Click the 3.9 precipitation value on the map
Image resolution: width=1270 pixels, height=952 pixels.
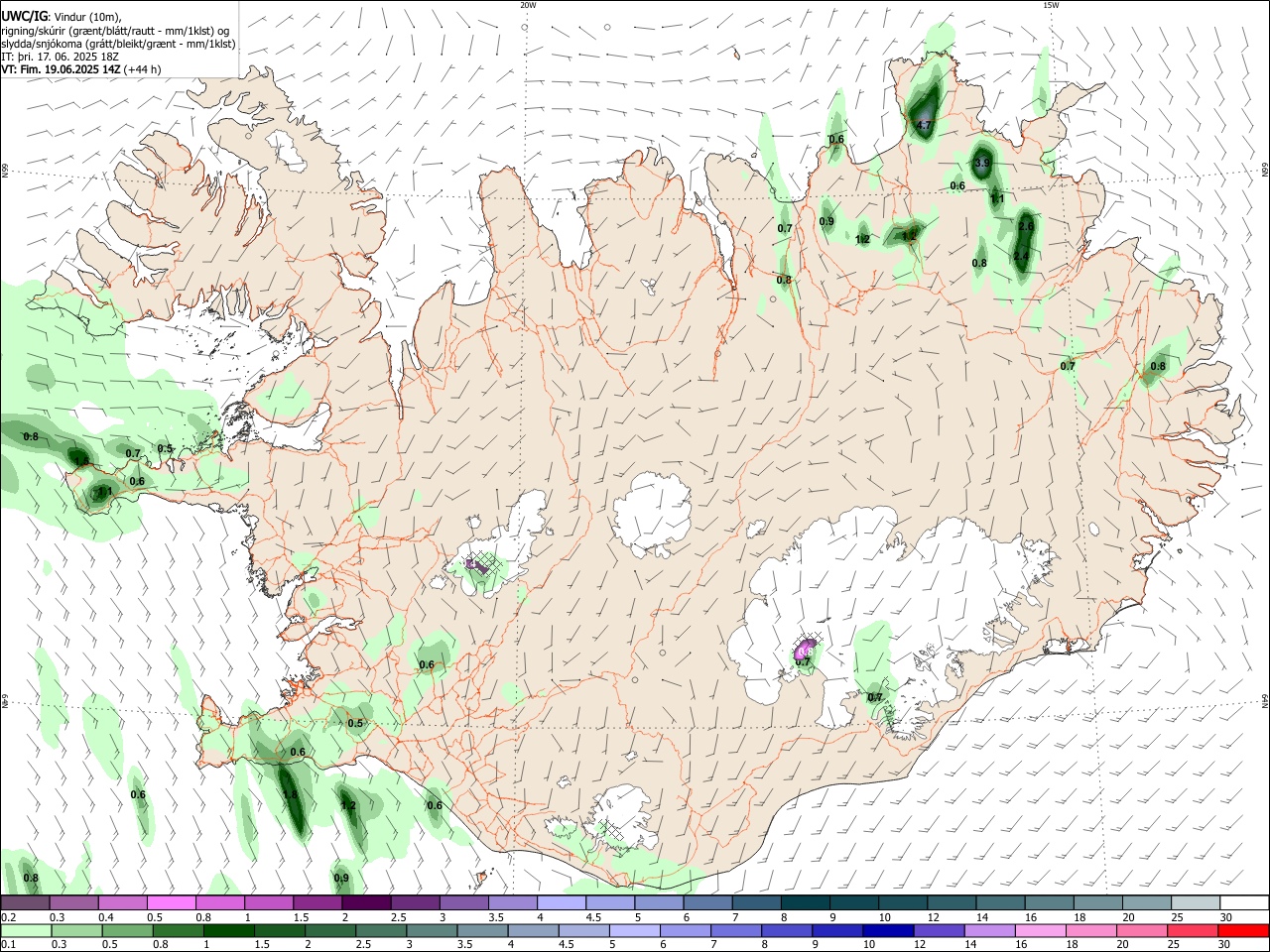pyautogui.click(x=982, y=163)
